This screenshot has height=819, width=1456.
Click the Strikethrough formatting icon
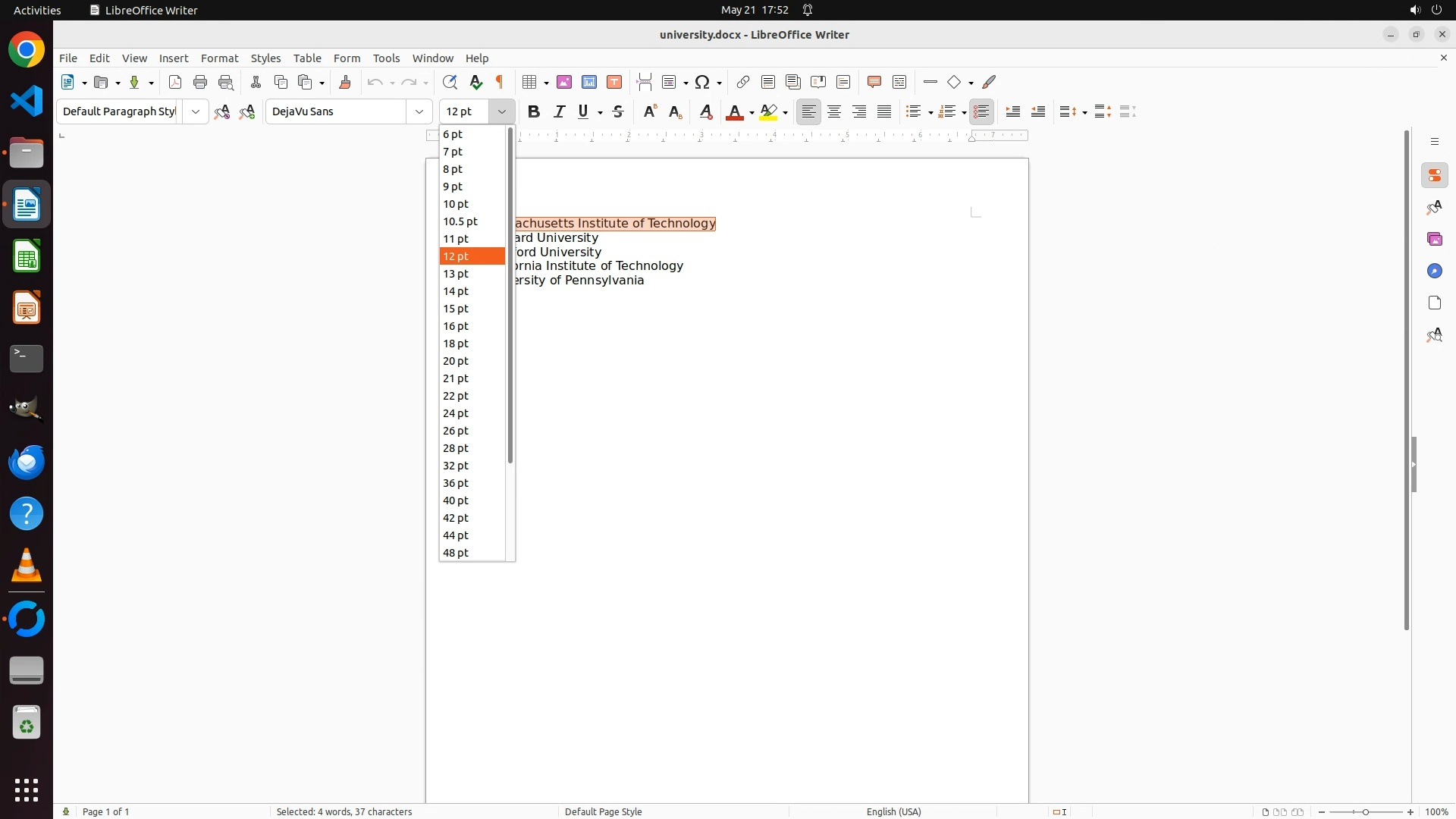[618, 111]
